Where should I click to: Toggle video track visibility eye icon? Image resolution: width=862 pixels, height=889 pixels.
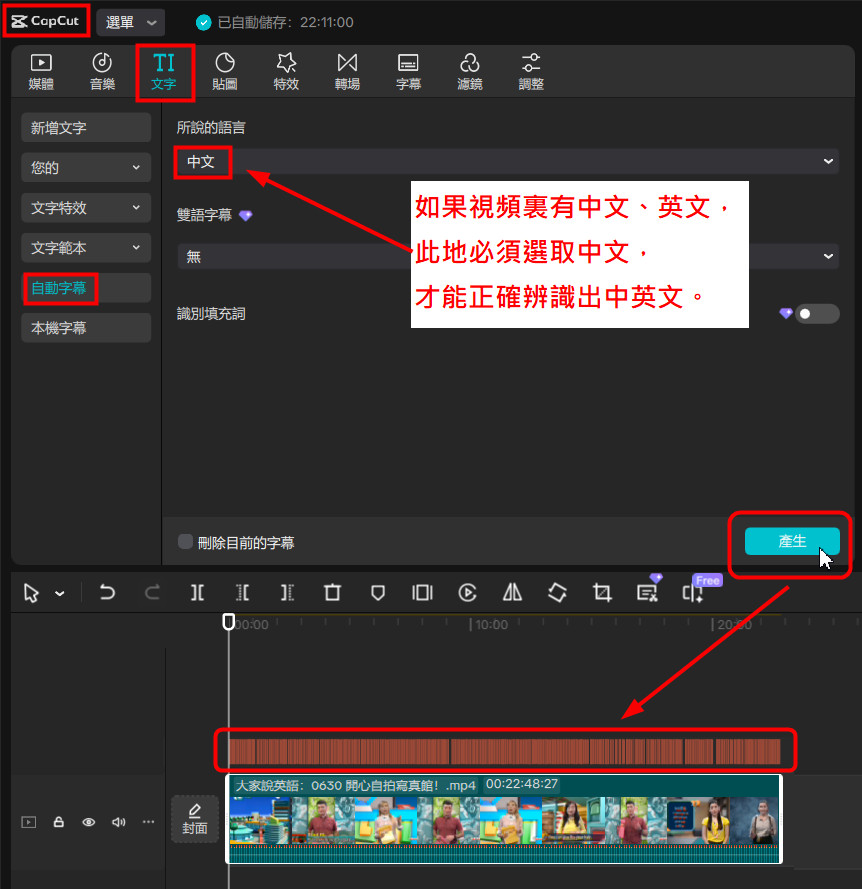(x=89, y=822)
